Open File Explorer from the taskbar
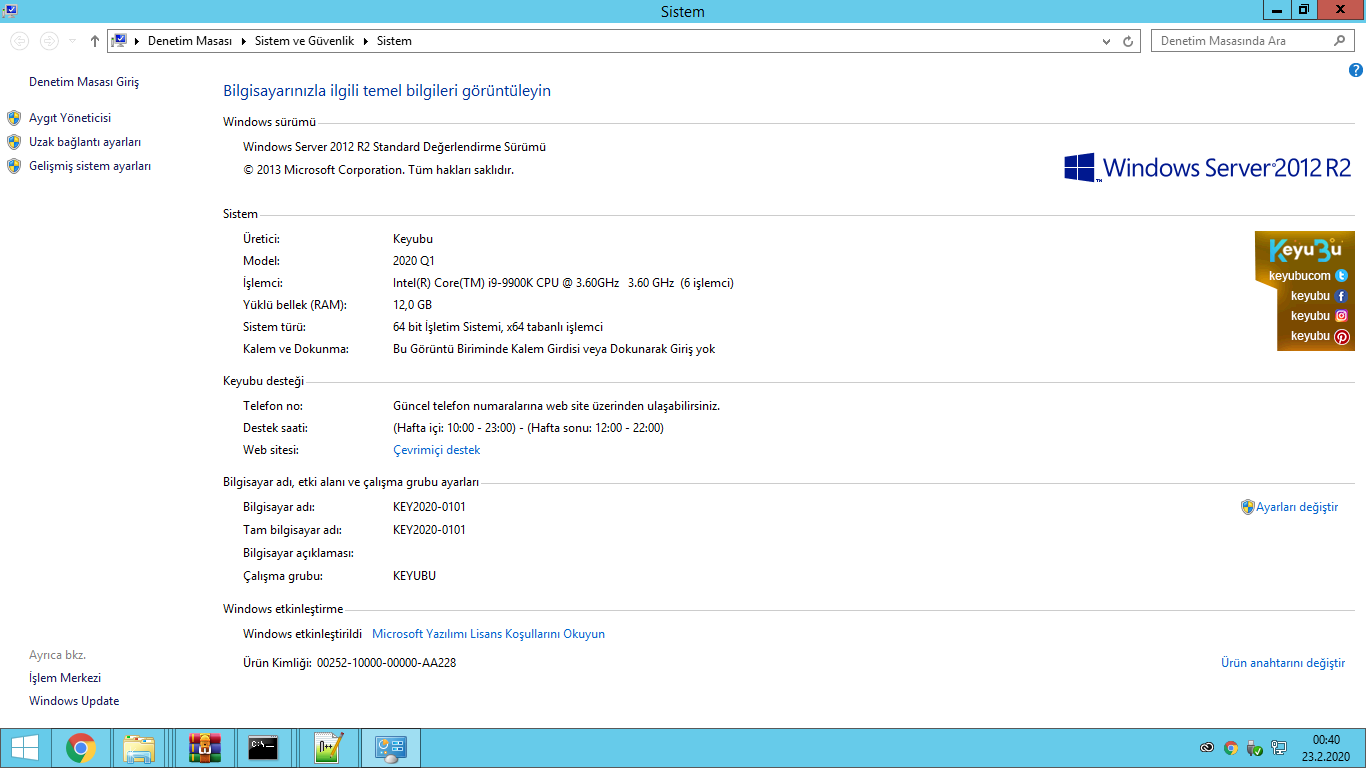 point(139,748)
